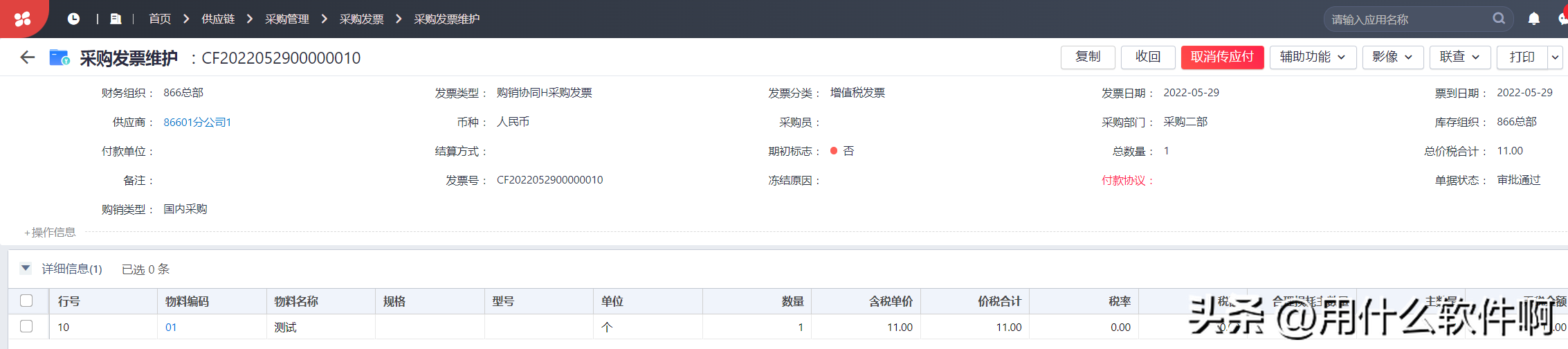The image size is (1568, 349).
Task: Expand the 辅助功能 dropdown
Action: 1312,57
